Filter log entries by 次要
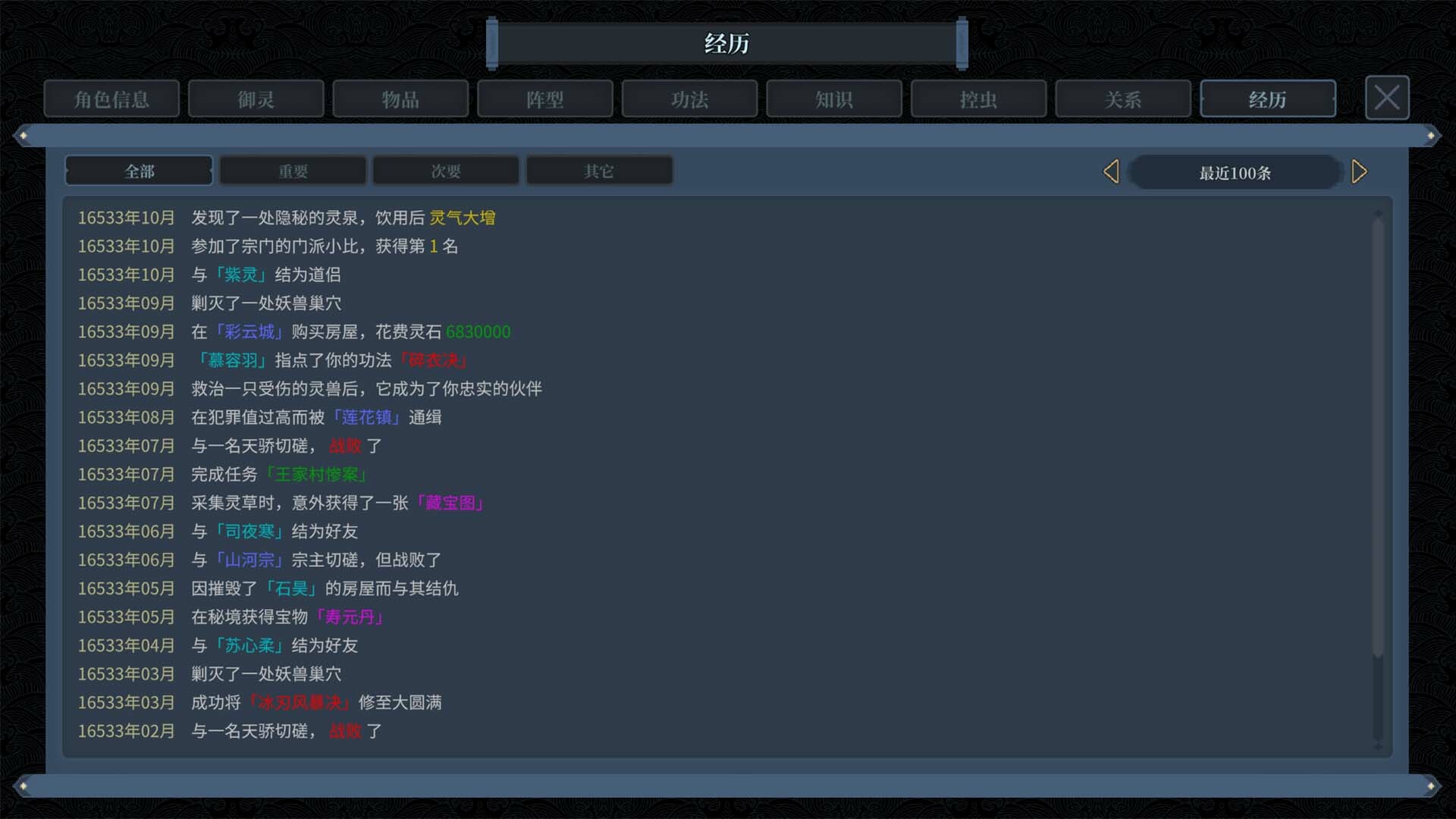The height and width of the screenshot is (819, 1456). 446,171
